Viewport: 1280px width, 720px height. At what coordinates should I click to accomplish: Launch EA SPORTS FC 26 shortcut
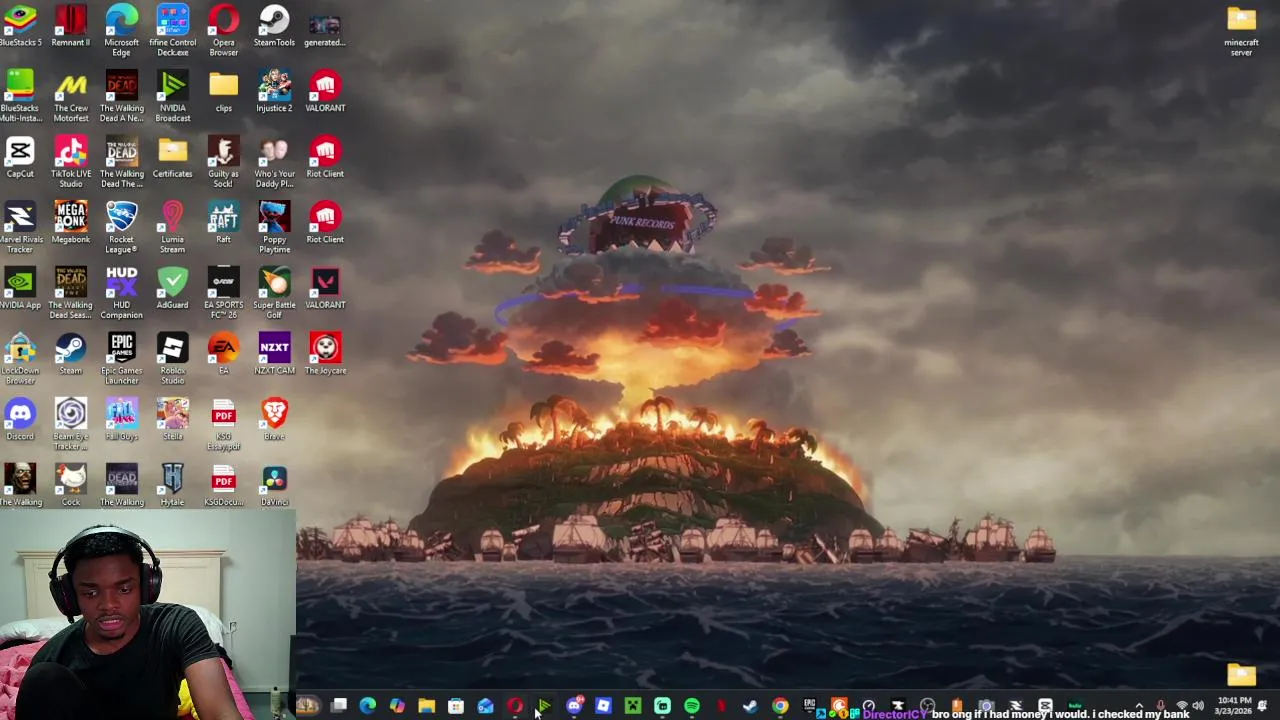(x=224, y=293)
